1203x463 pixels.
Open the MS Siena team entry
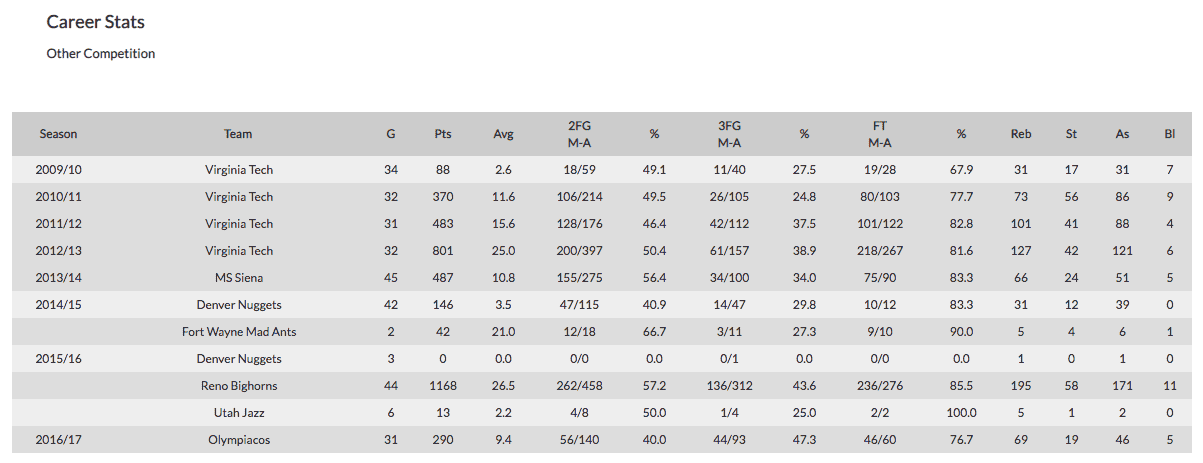(x=238, y=278)
